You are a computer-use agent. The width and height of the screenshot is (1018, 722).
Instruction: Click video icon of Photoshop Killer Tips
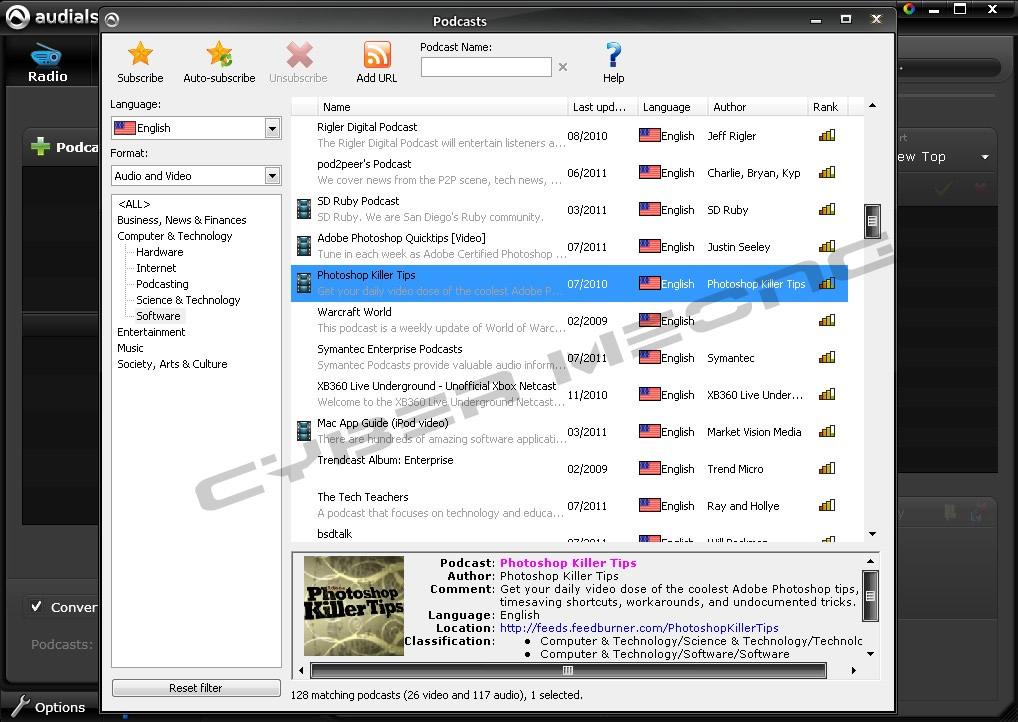[x=303, y=283]
